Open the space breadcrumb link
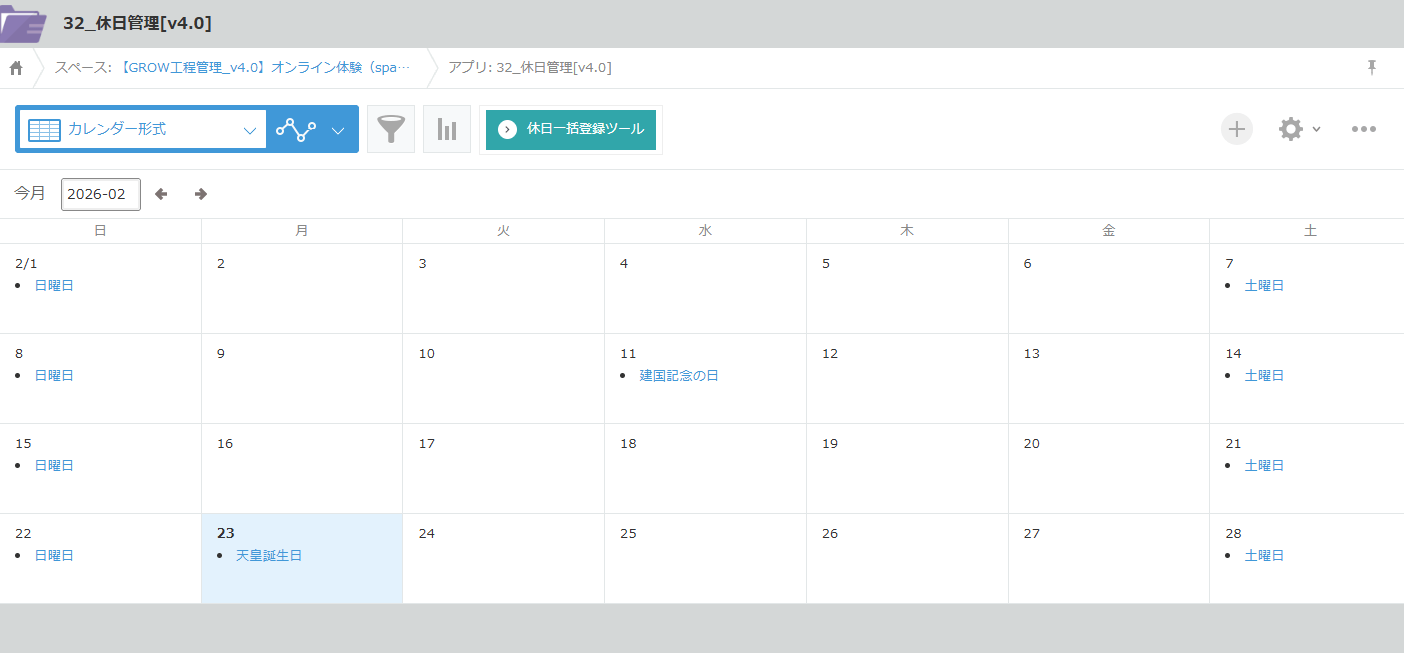This screenshot has width=1404, height=653. [232, 68]
